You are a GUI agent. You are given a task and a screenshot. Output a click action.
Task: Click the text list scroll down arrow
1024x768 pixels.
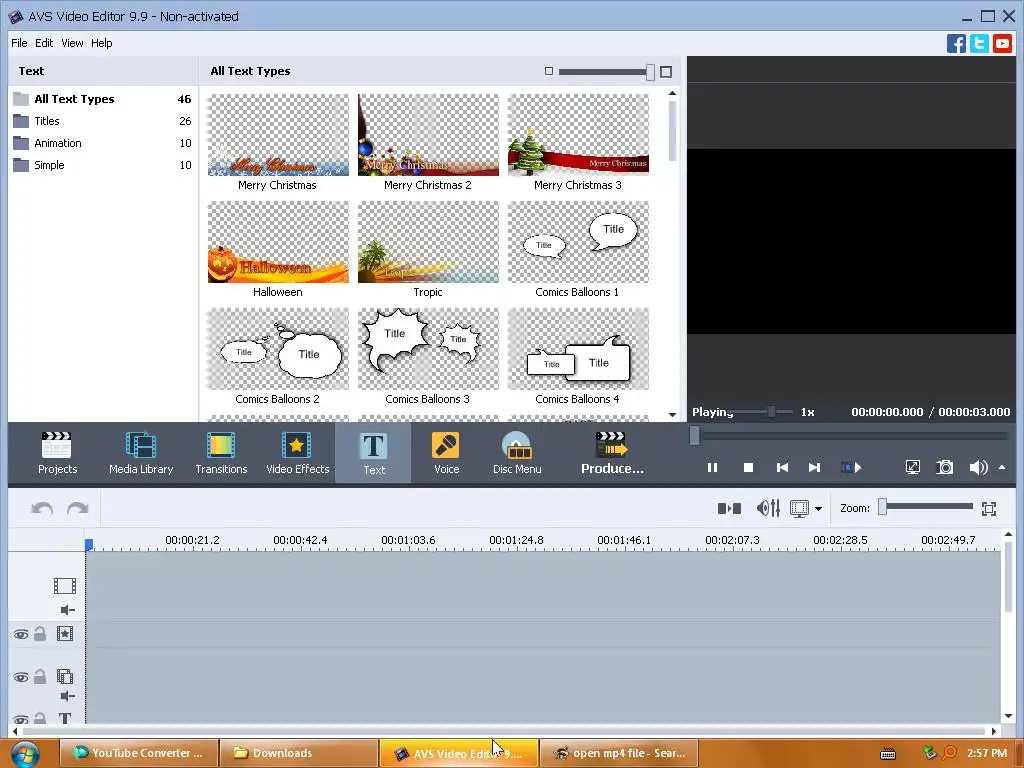(673, 415)
